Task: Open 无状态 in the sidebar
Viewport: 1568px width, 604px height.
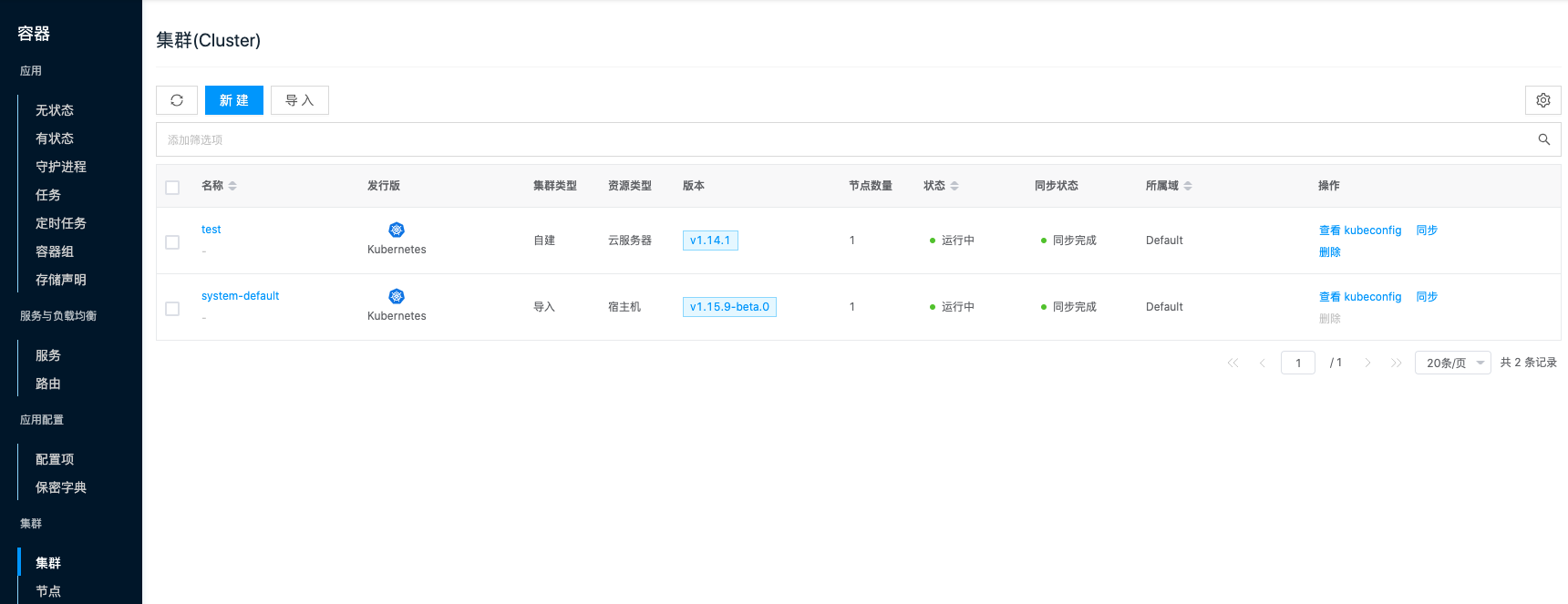Action: 55,110
